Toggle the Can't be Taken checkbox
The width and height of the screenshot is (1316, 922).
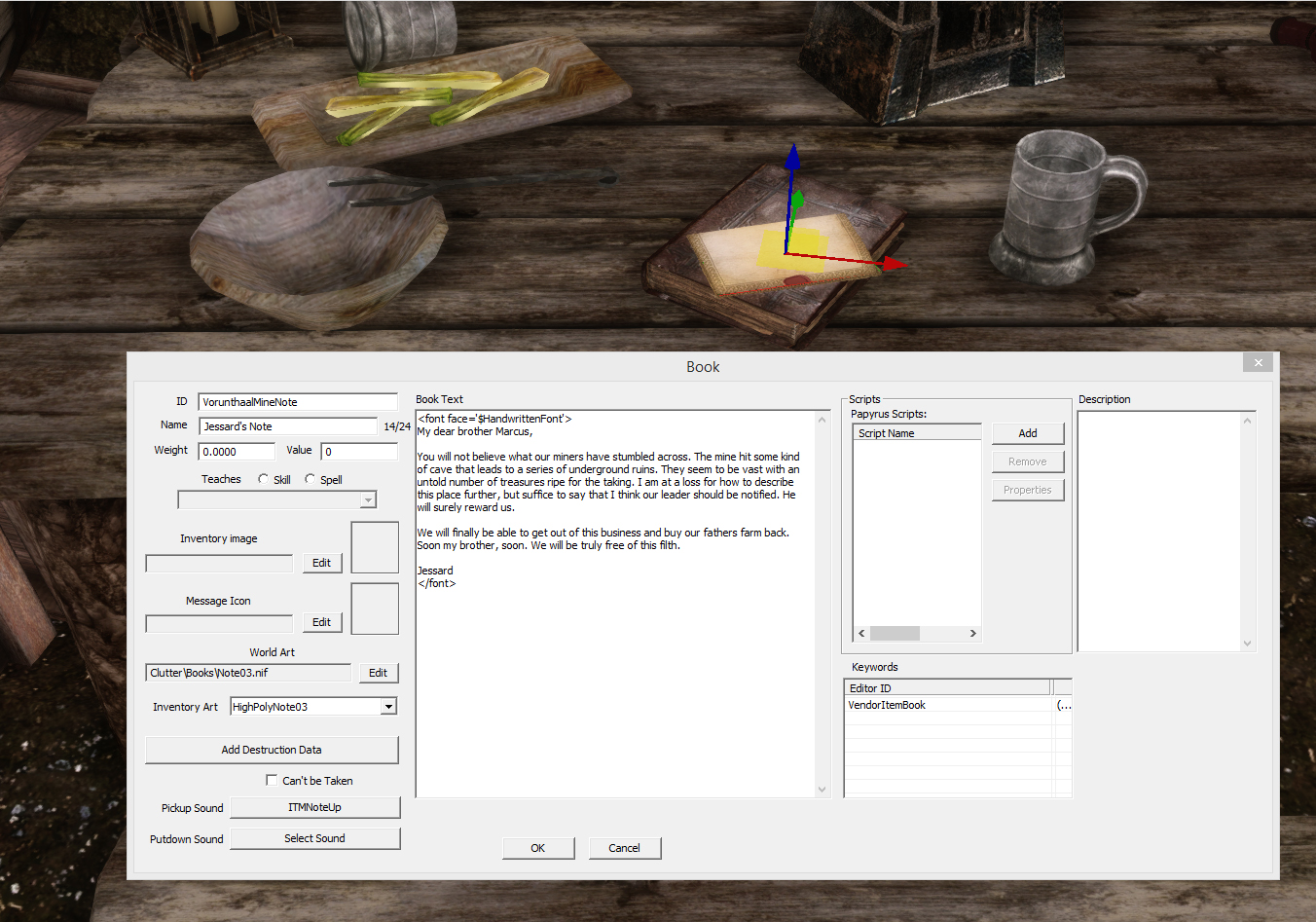tap(272, 780)
